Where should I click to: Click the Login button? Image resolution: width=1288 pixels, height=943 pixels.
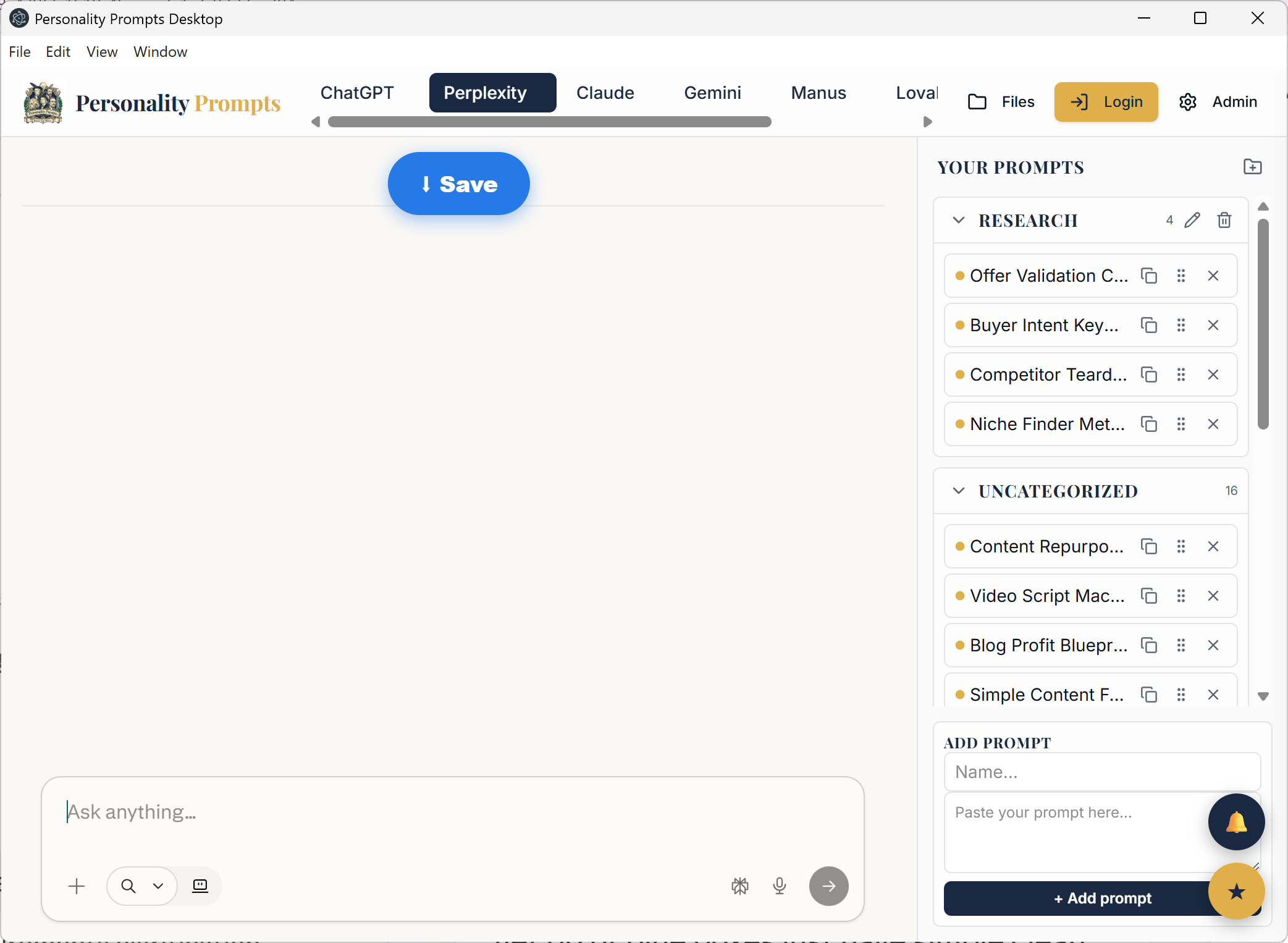1106,102
